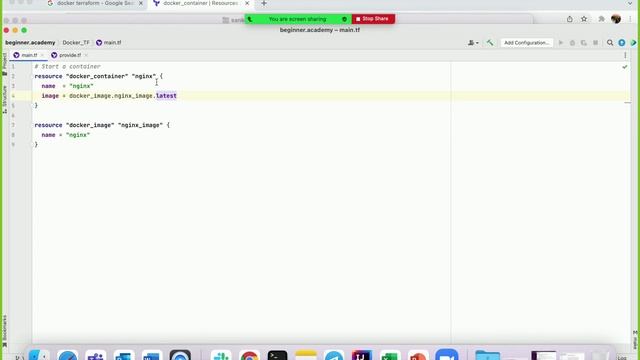Screen dimensions: 640x360
Task: Switch to 'docker_container | Resources' browser tab
Action: 199,3
